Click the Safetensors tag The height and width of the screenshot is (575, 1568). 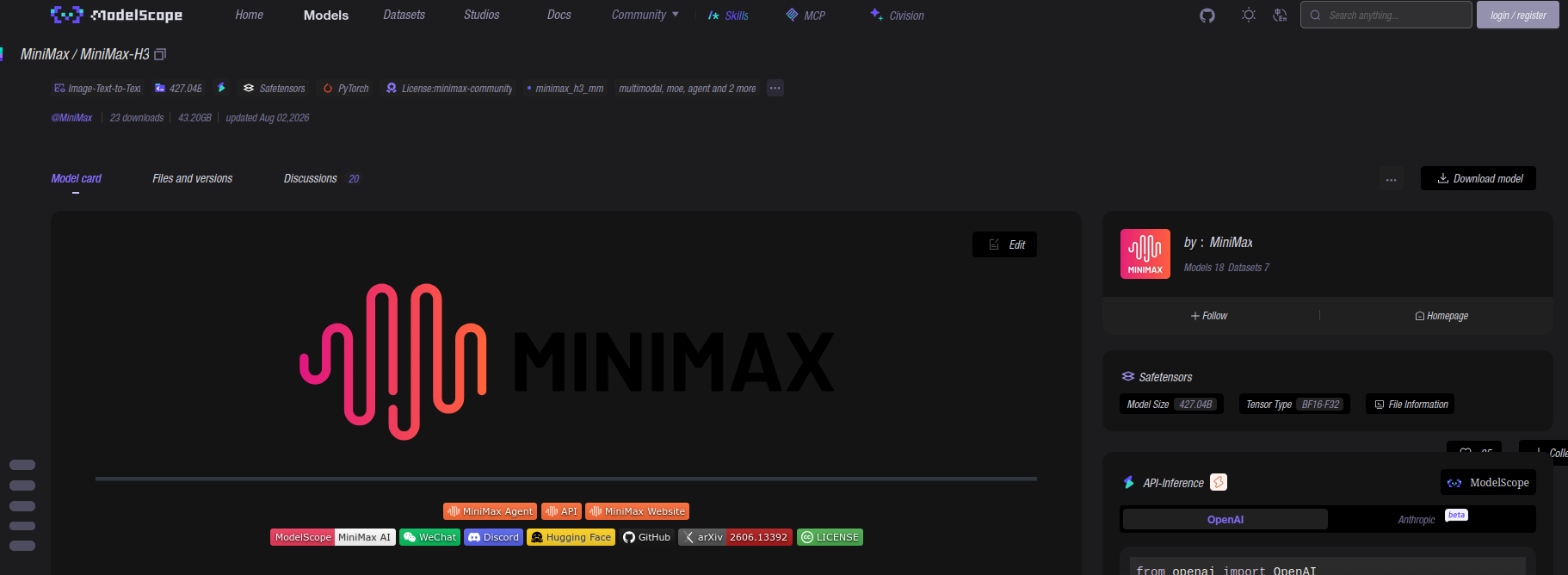click(274, 88)
